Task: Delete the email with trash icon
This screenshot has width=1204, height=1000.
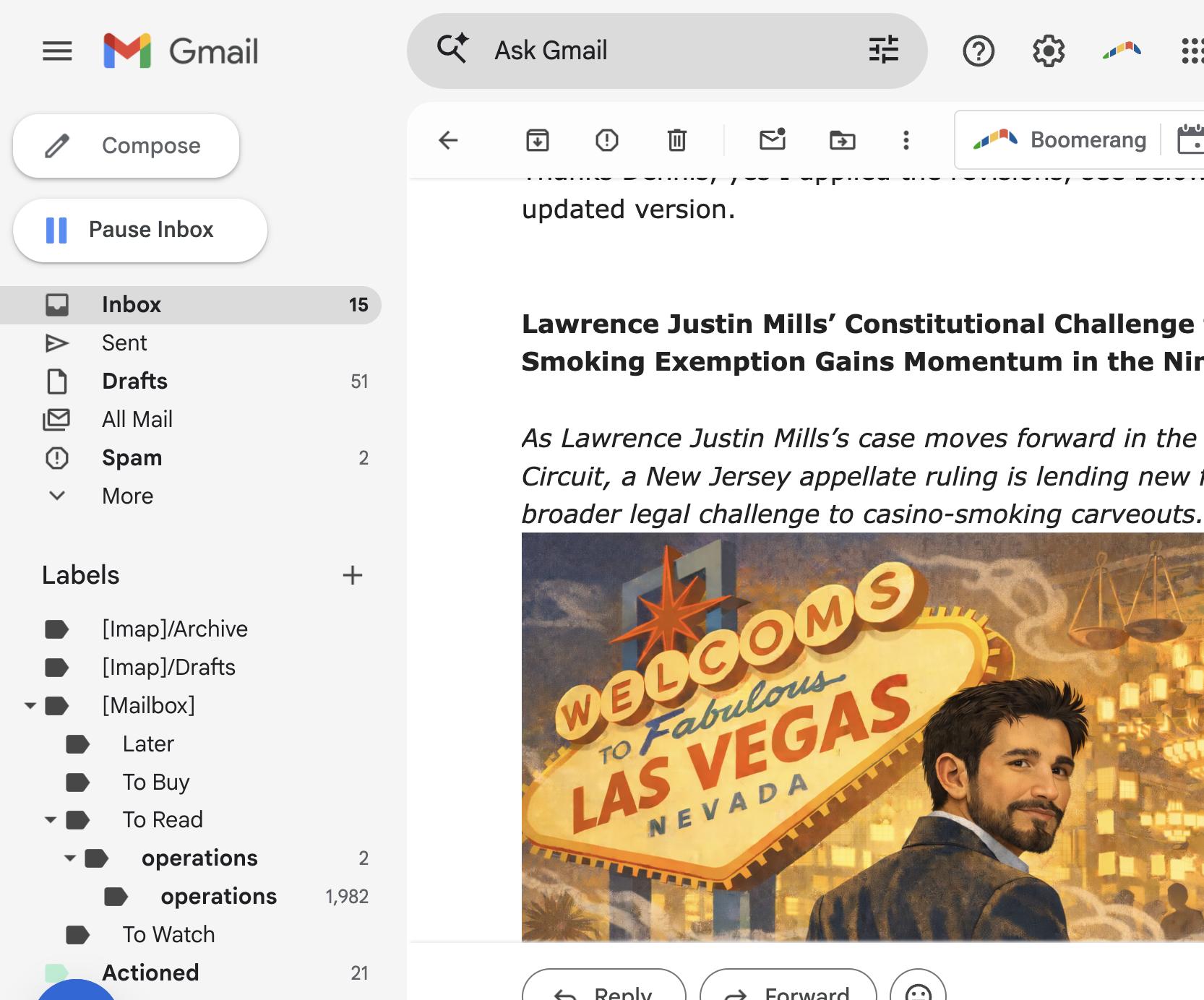Action: click(x=676, y=140)
